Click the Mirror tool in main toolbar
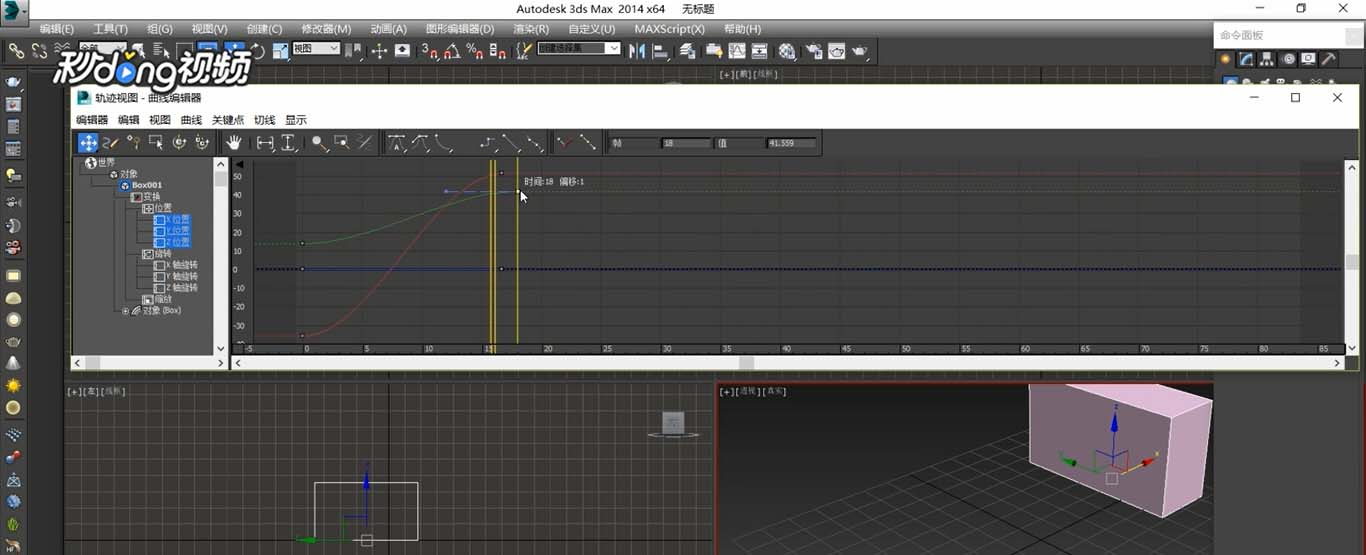Screen dimensions: 1366x555 (637, 51)
